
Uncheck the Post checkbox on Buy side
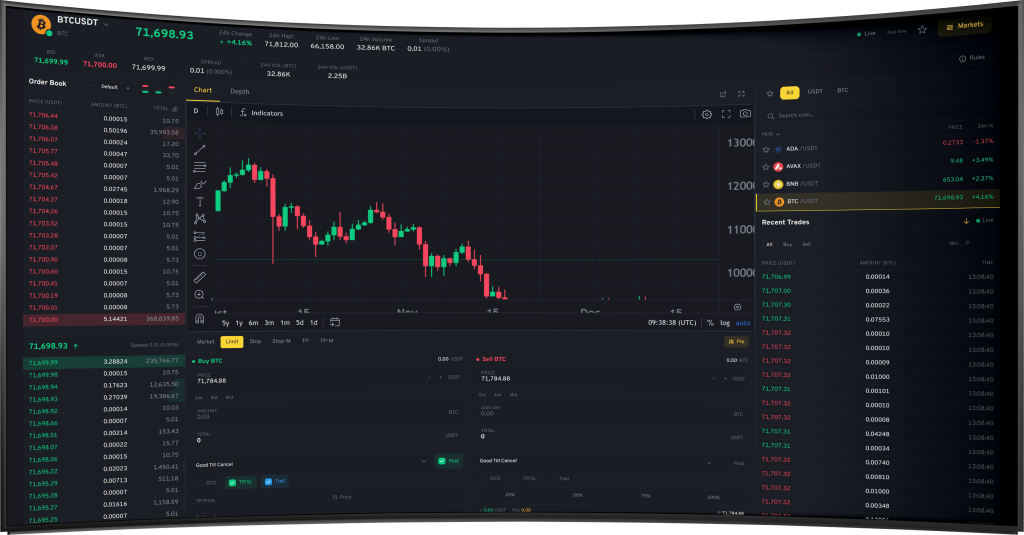(442, 461)
